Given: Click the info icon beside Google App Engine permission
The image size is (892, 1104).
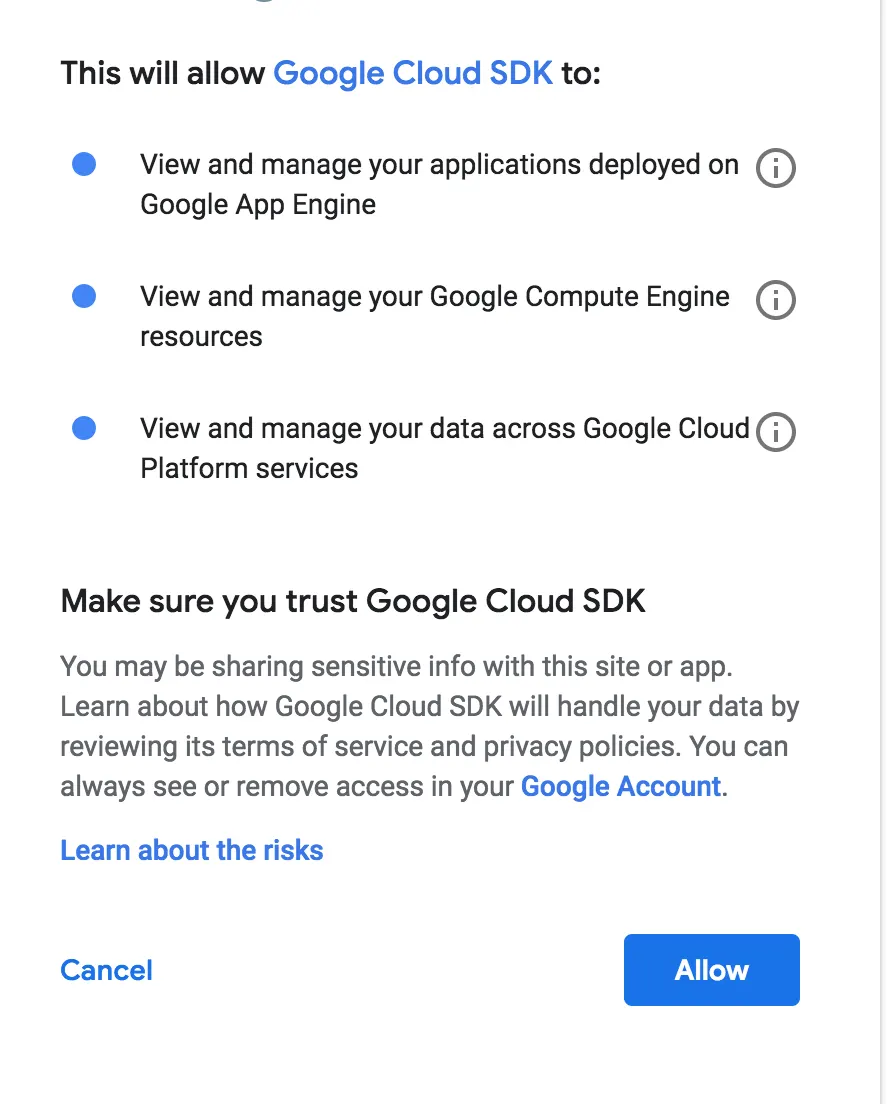Looking at the screenshot, I should (x=775, y=168).
